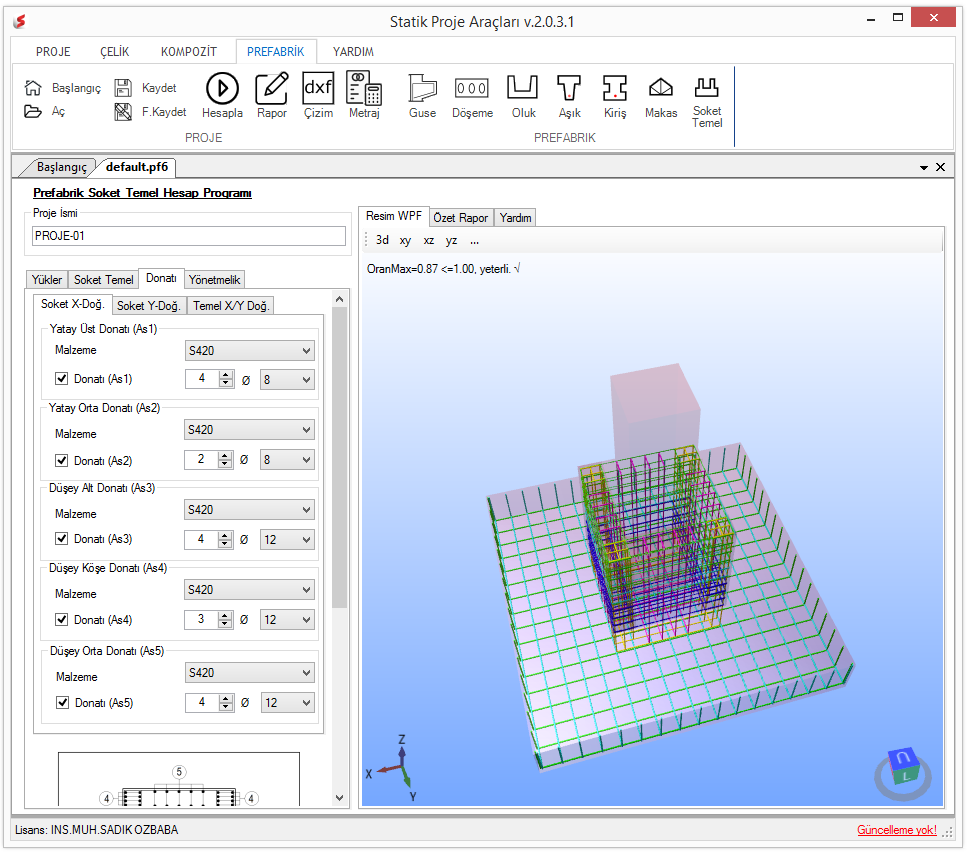The width and height of the screenshot is (968, 852).
Task: Run calculation with Hesapla icon
Action: (222, 88)
